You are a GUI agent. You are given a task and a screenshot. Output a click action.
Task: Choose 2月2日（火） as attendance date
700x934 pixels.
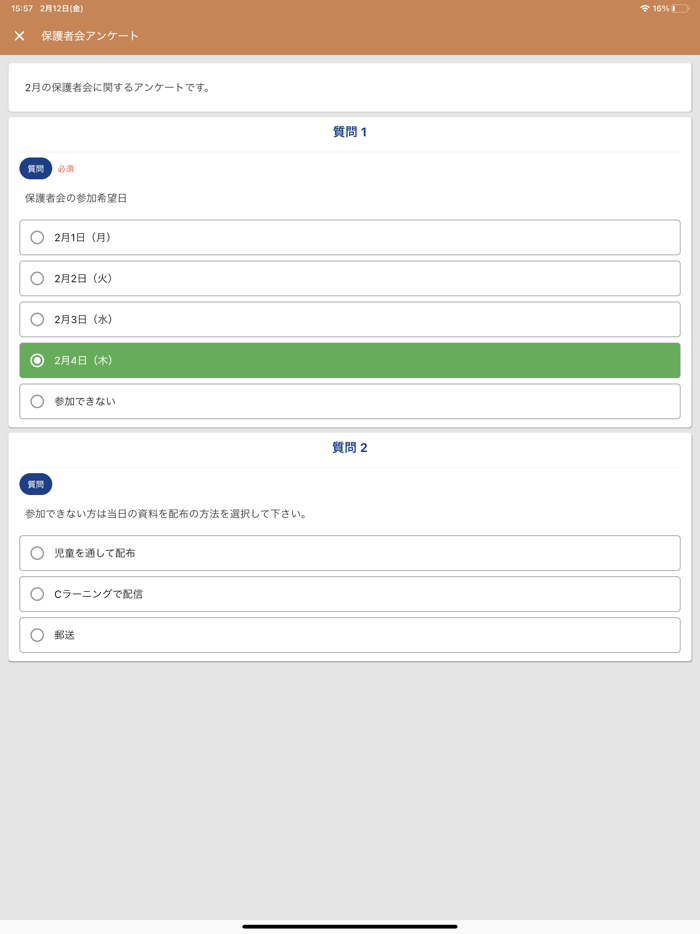350,278
